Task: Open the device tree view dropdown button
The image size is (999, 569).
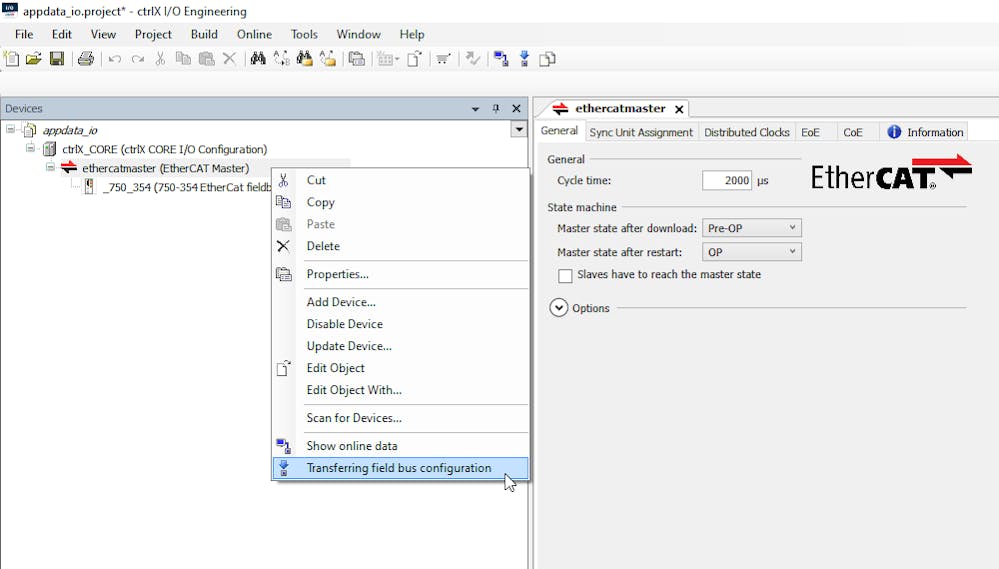Action: coord(519,129)
